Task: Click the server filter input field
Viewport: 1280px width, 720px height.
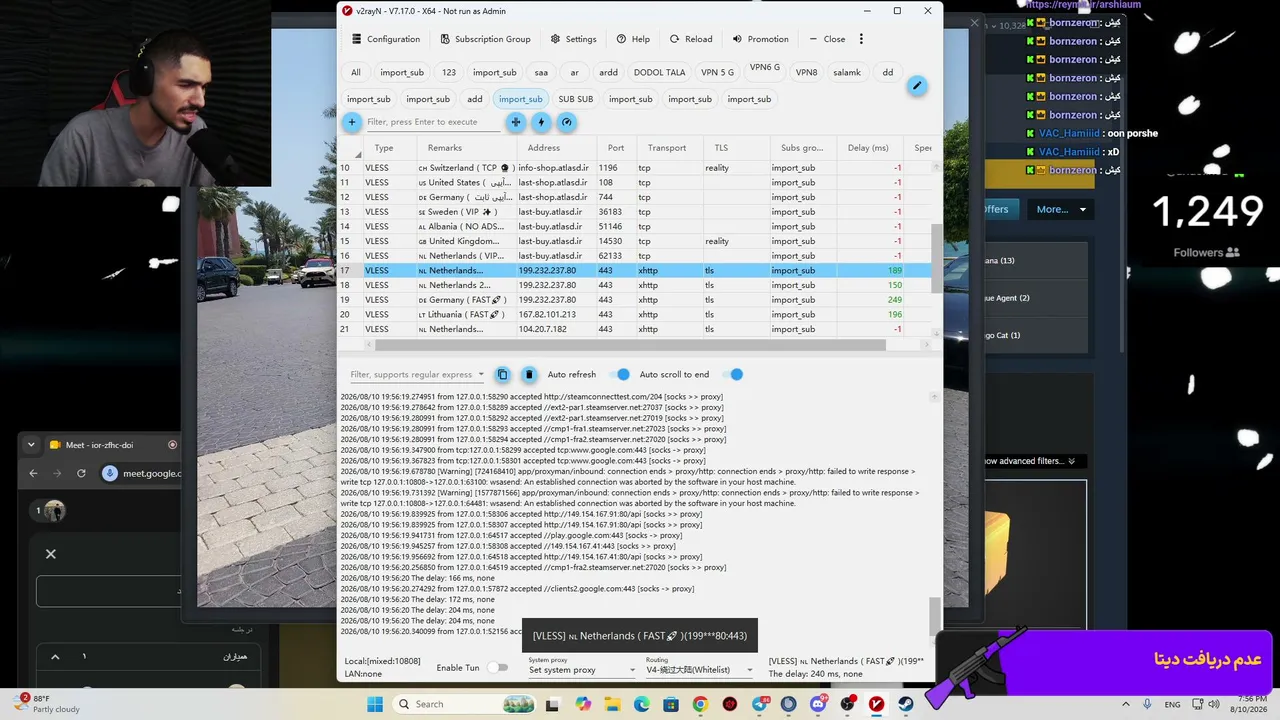Action: tap(433, 122)
